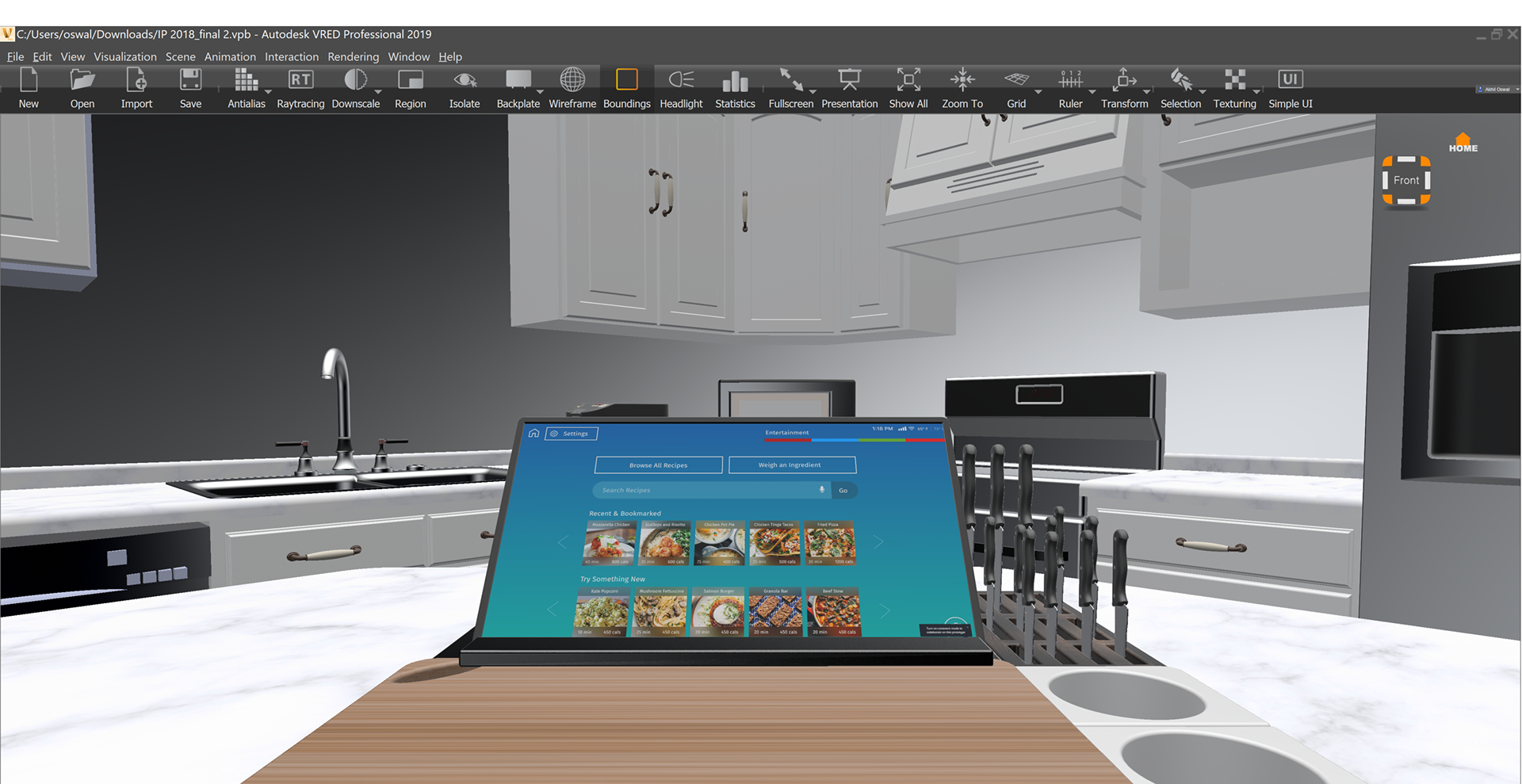Click the Browse All Recipes button
The height and width of the screenshot is (784, 1522).
pyautogui.click(x=659, y=465)
